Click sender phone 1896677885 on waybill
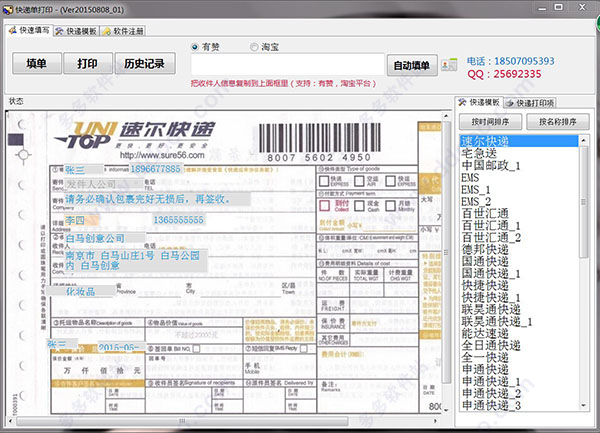Viewport: 600px width, 433px height. click(x=155, y=169)
